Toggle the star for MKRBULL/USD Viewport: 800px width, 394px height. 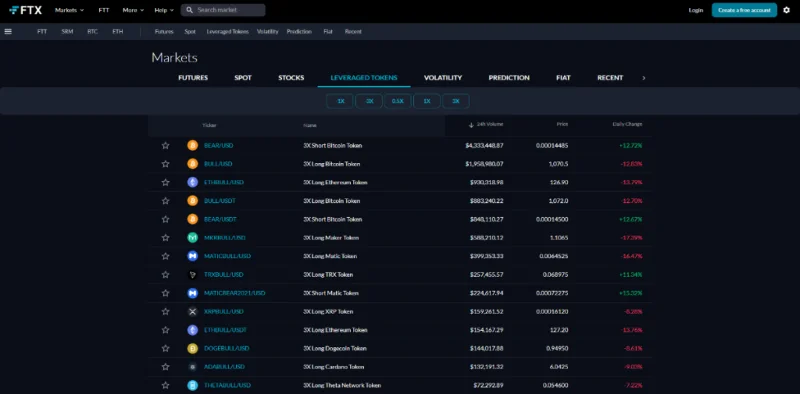click(165, 238)
